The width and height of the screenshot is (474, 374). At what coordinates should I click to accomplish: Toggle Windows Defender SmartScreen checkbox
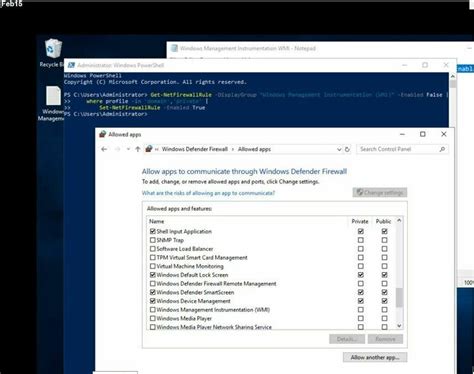153,292
